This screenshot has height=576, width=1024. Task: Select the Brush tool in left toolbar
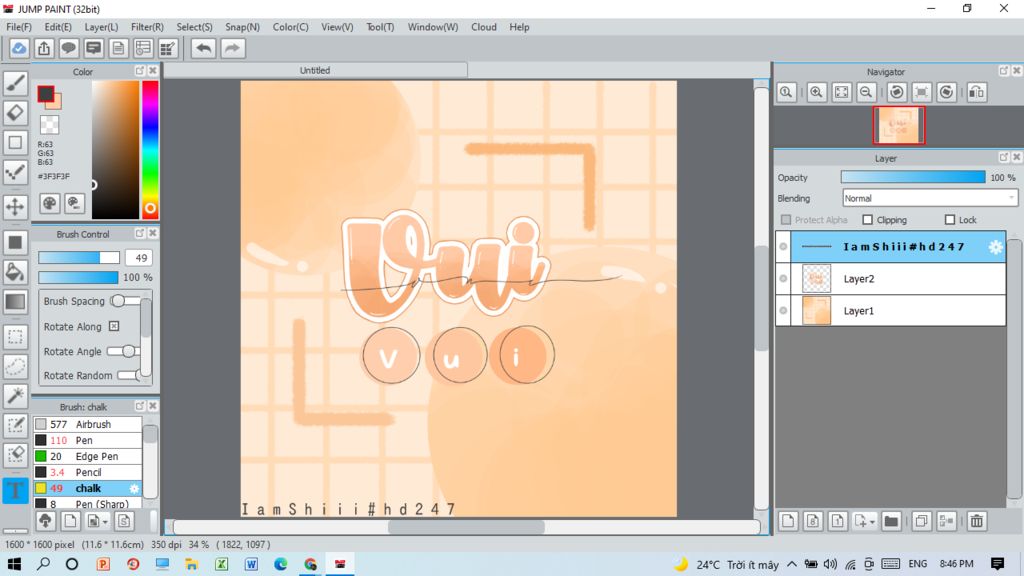(15, 84)
